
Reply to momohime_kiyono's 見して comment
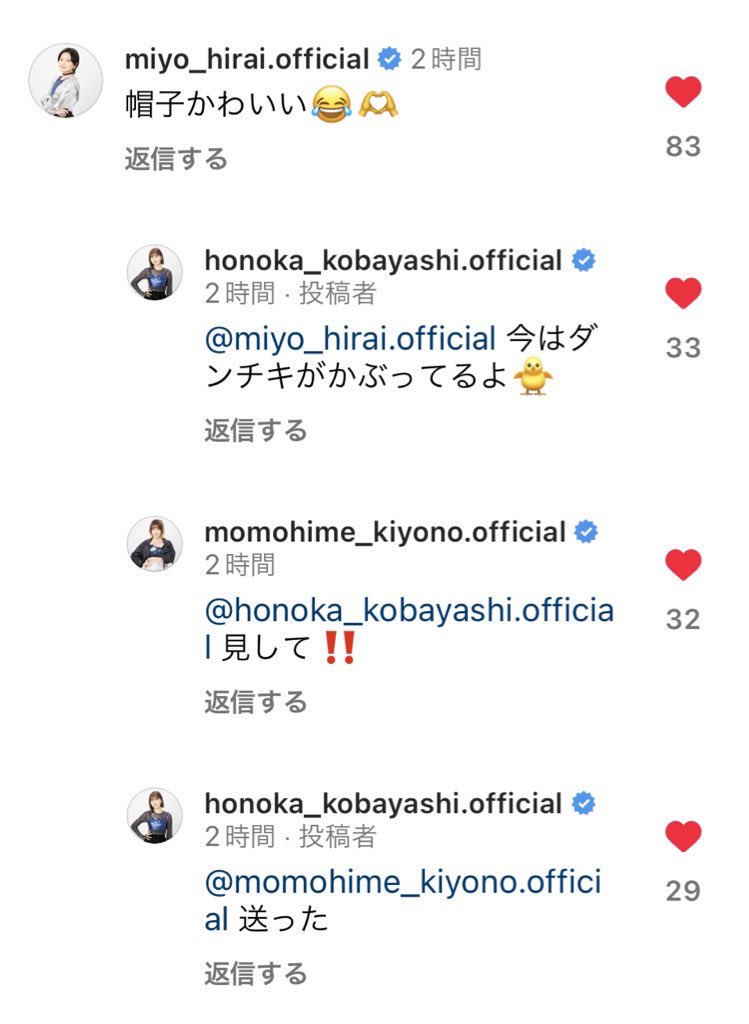256,702
